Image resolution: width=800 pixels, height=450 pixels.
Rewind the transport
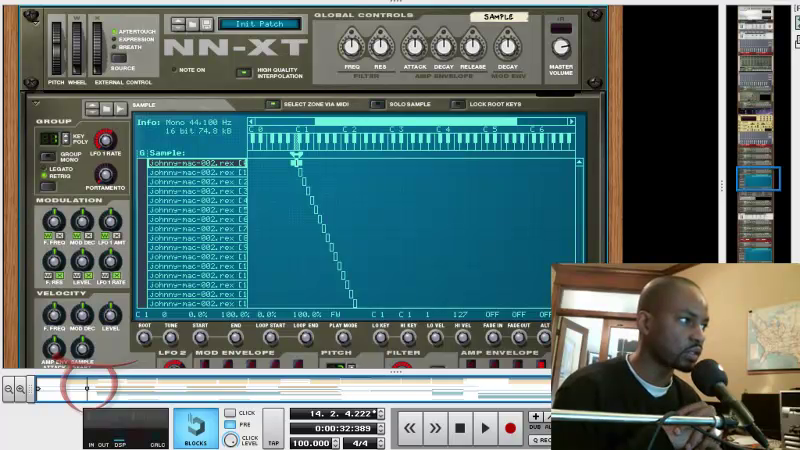(x=409, y=429)
